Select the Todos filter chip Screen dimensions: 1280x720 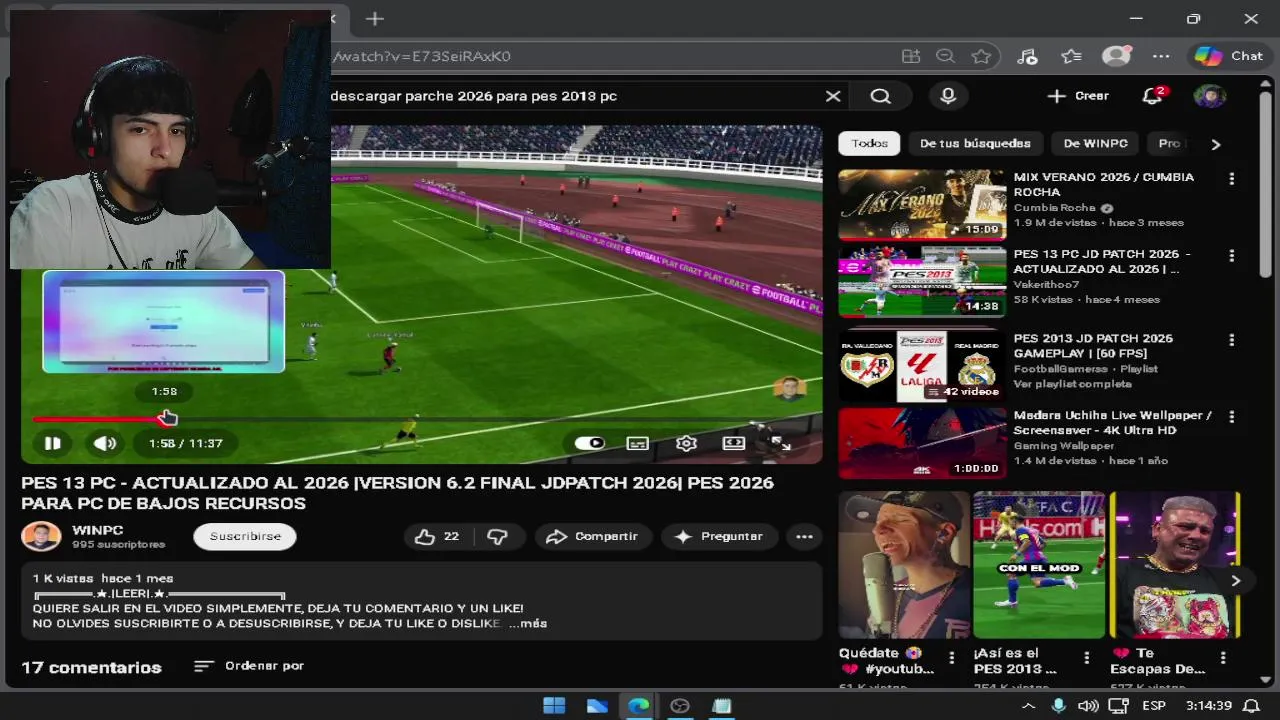869,143
